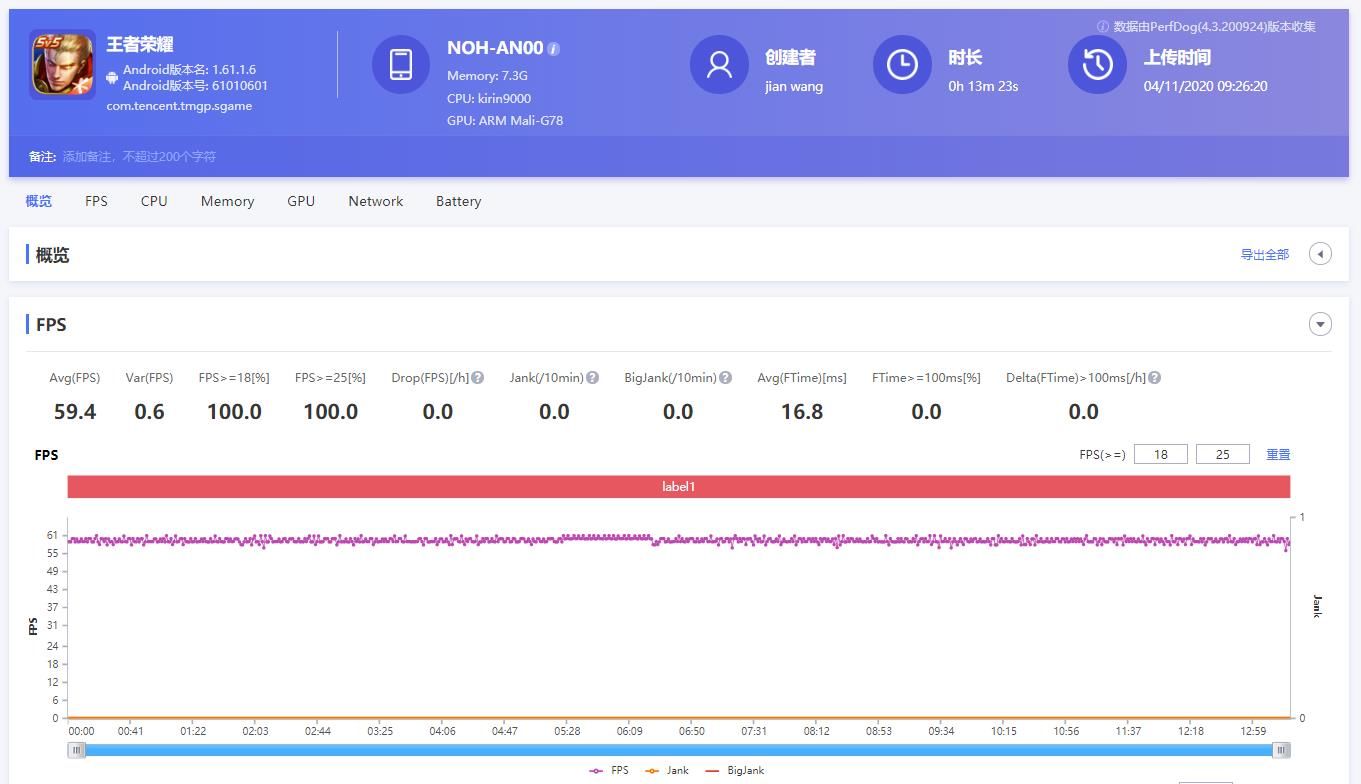Click the FPS threshold field showing 25

click(1223, 454)
